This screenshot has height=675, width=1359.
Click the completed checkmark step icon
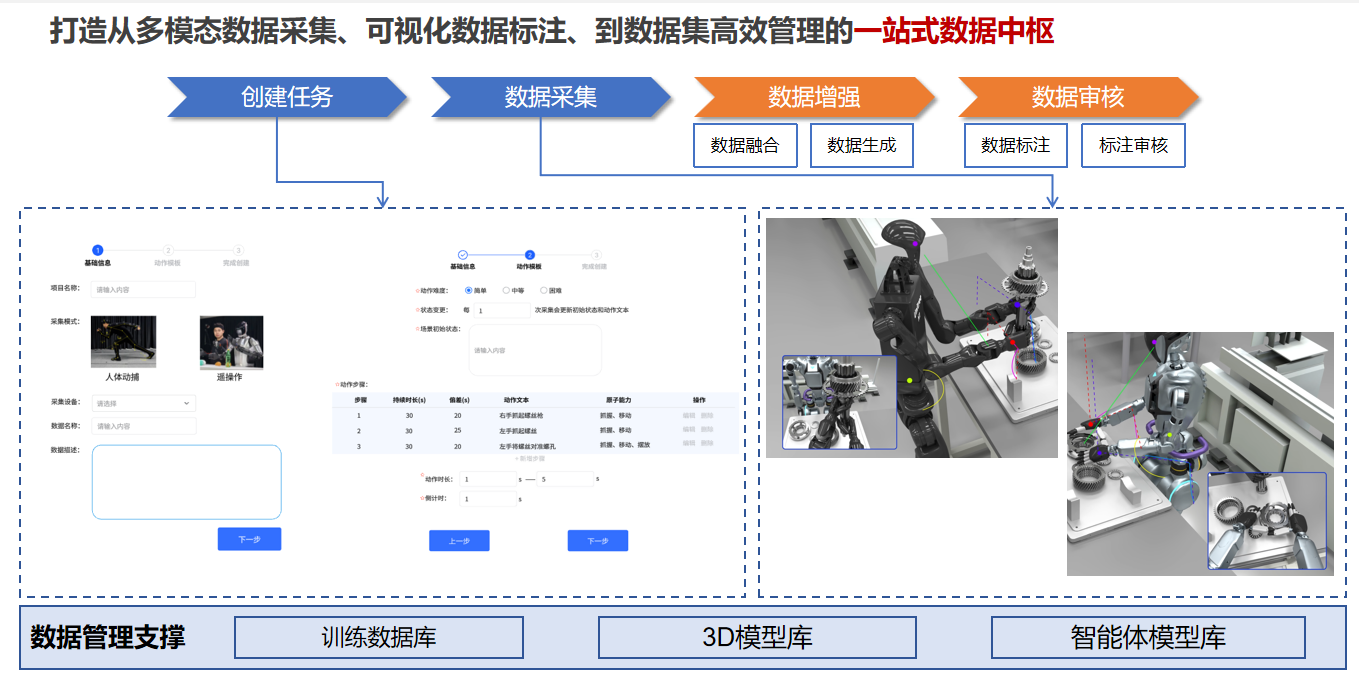462,255
